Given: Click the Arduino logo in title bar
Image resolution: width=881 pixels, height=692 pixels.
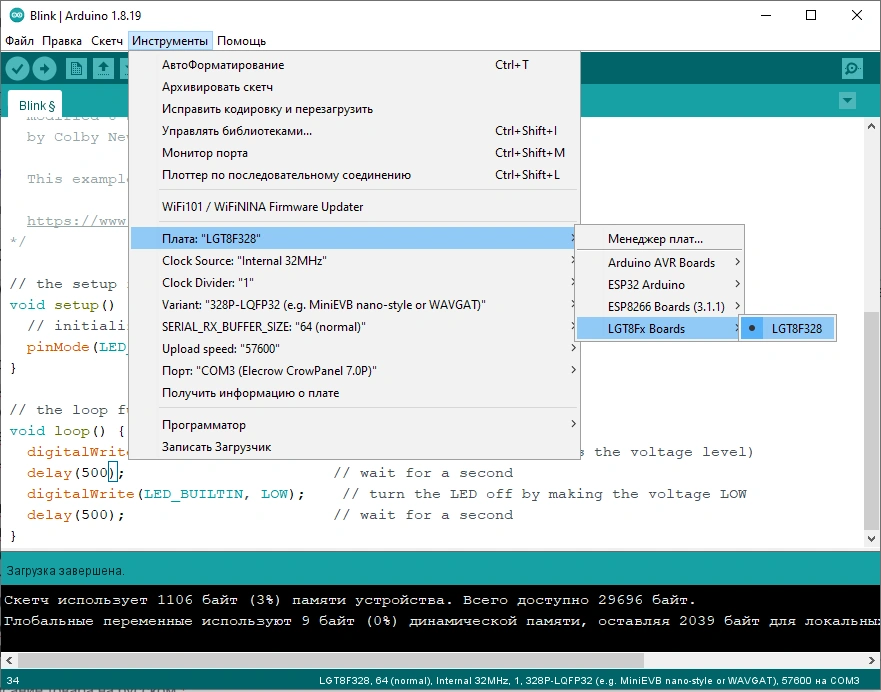Looking at the screenshot, I should click(x=17, y=15).
